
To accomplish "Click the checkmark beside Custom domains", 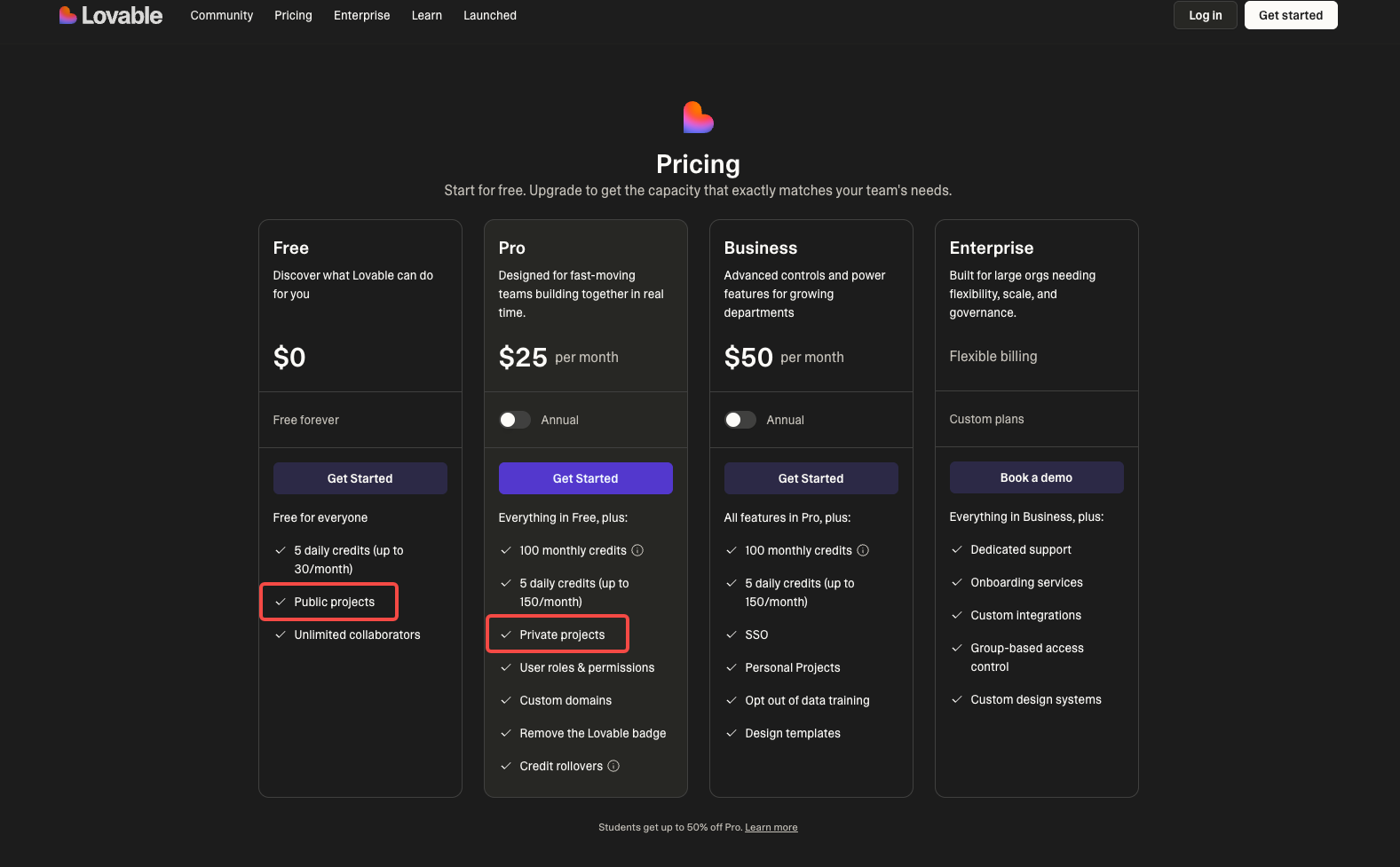I will [506, 700].
